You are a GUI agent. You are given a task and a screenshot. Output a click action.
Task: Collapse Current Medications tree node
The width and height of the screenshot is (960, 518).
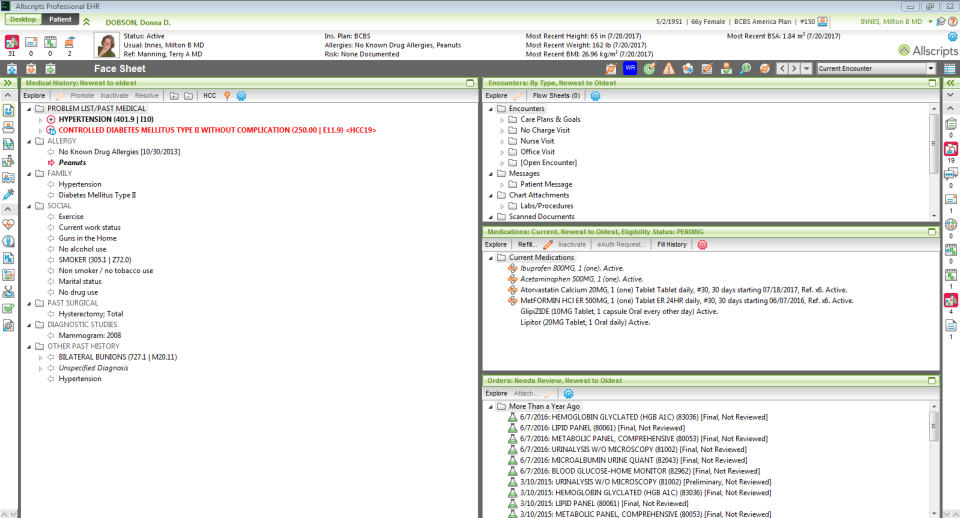(490, 258)
